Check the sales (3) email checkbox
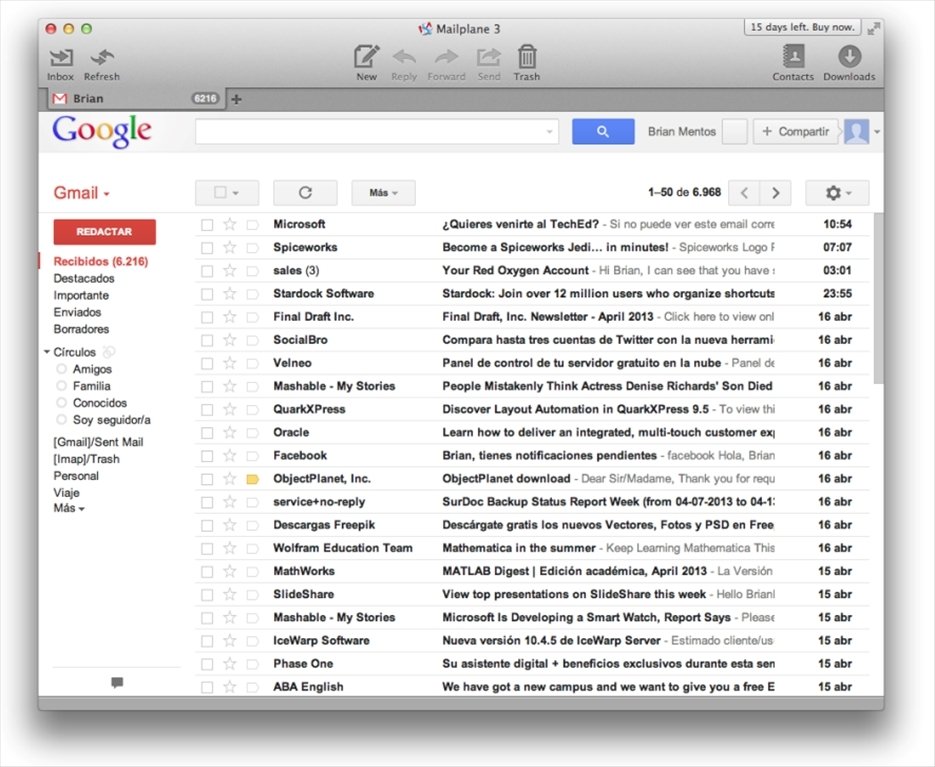The width and height of the screenshot is (935, 767). pos(207,271)
